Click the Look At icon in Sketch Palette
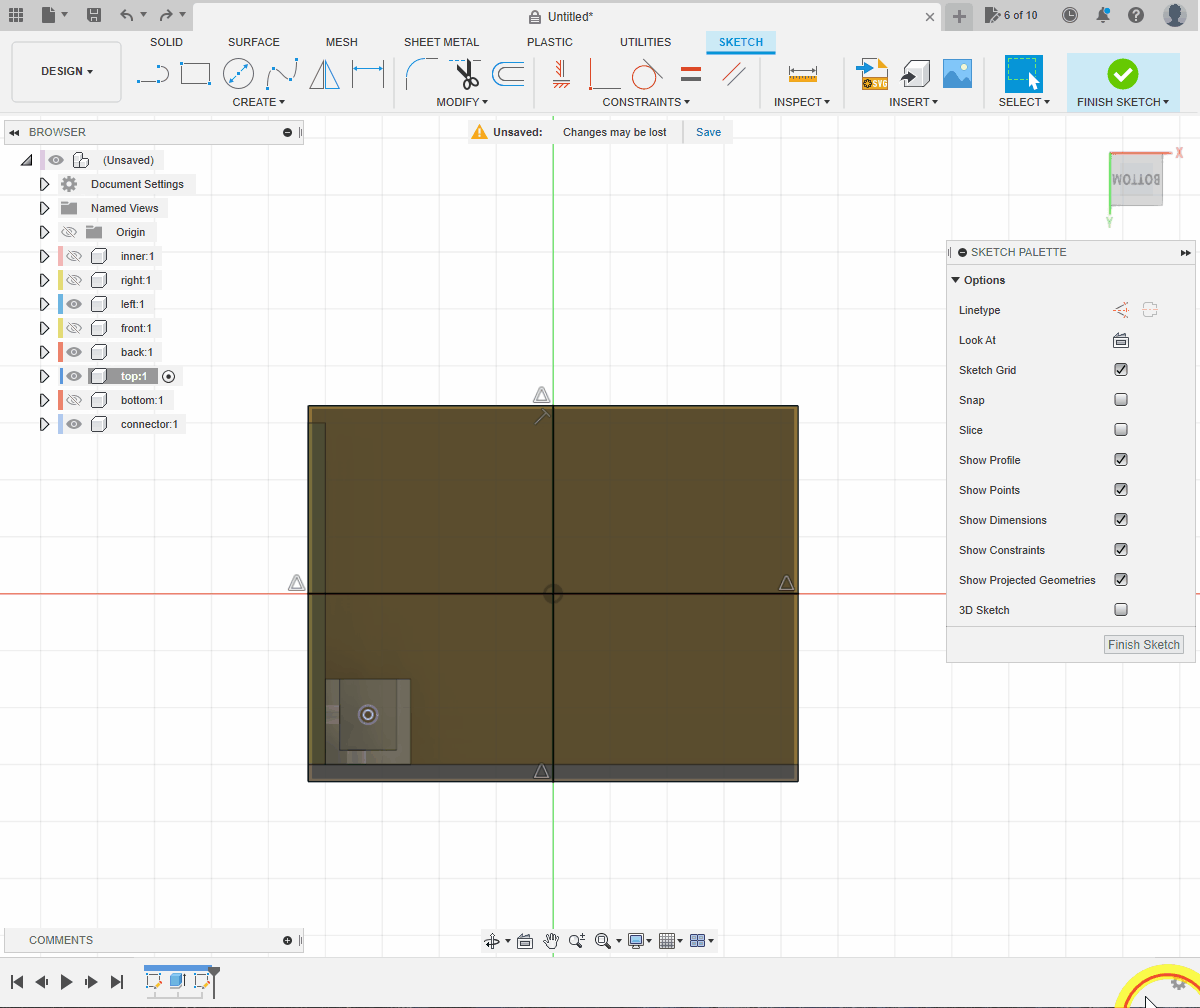 [1121, 340]
